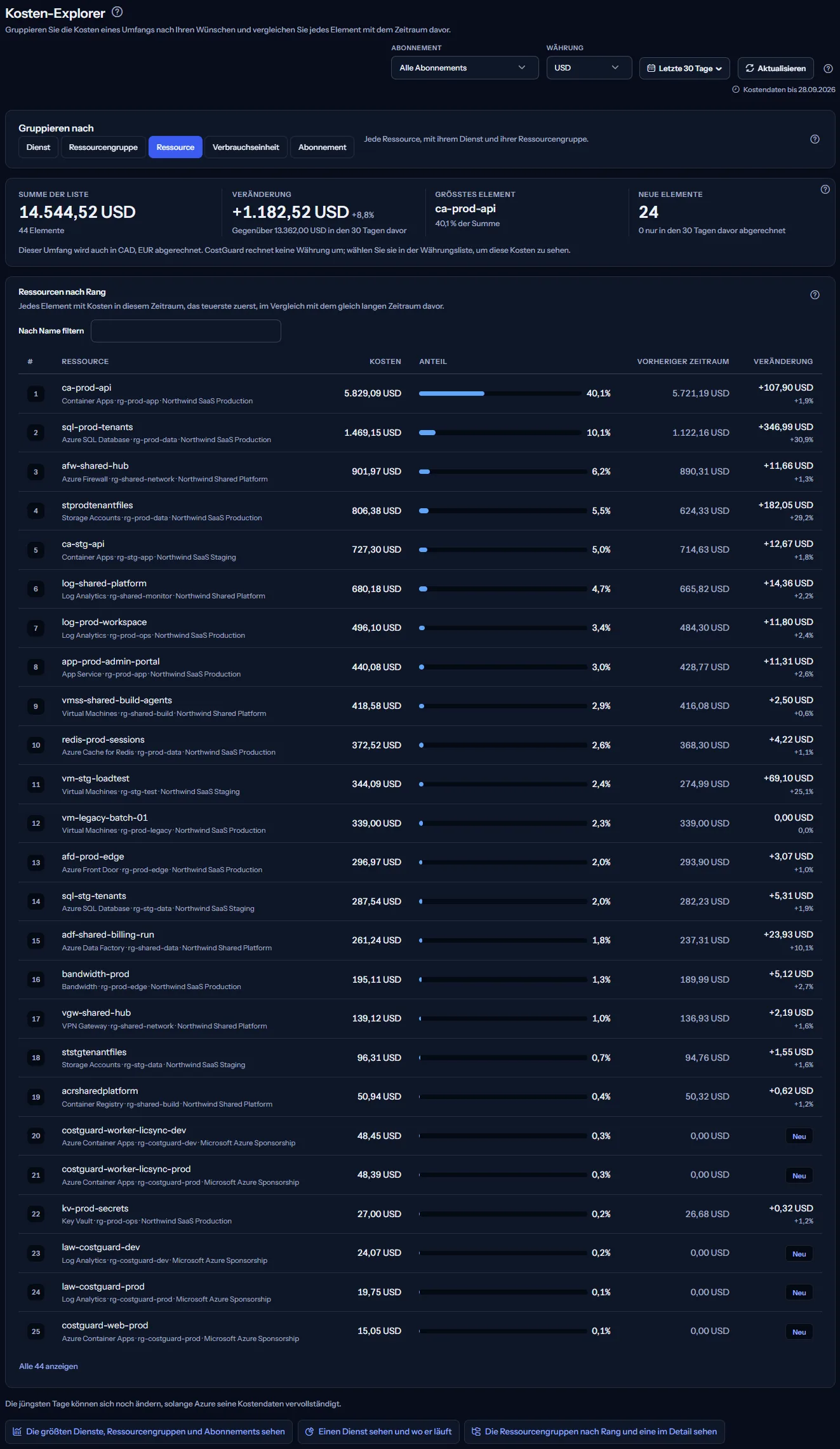Open the Alle Abonnements dropdown
This screenshot has width=840, height=1449.
[x=465, y=68]
